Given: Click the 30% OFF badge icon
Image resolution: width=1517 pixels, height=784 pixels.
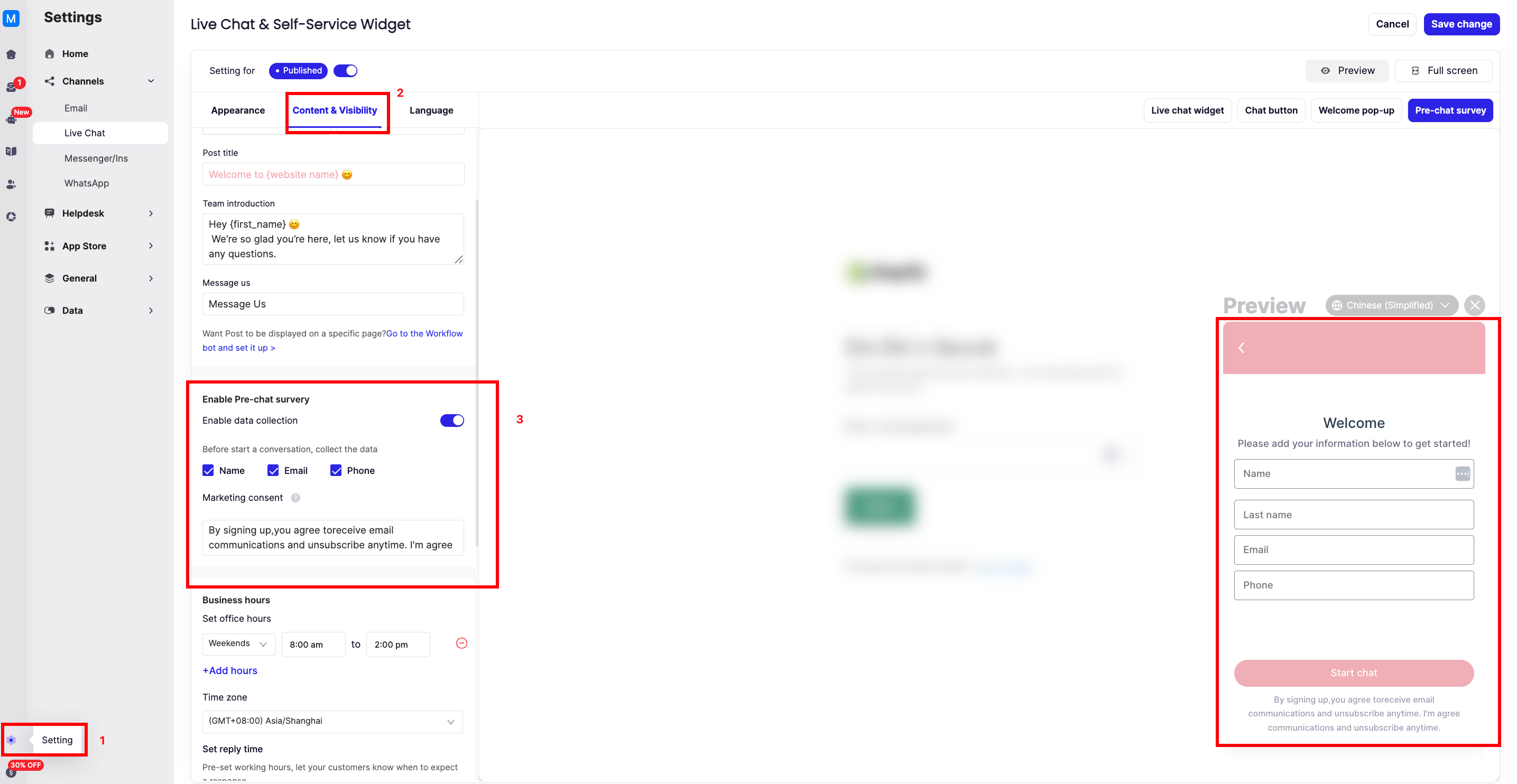Looking at the screenshot, I should click(x=26, y=765).
